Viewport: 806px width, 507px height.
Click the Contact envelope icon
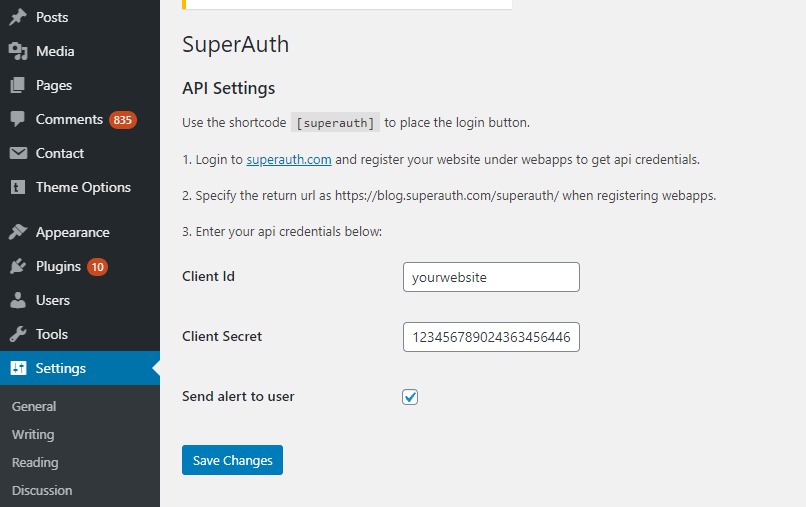pyautogui.click(x=18, y=153)
